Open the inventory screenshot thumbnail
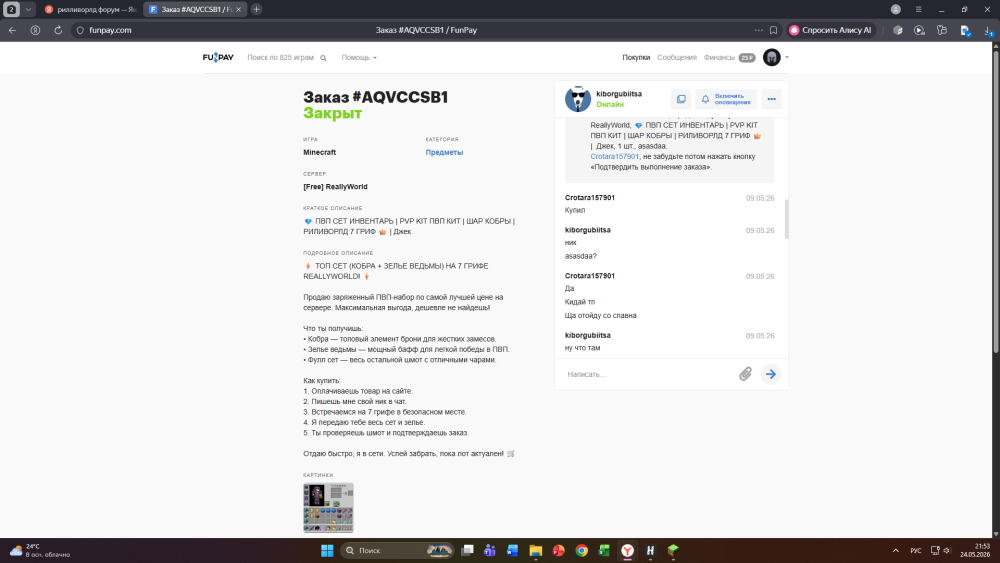The image size is (1000, 563). 328,508
